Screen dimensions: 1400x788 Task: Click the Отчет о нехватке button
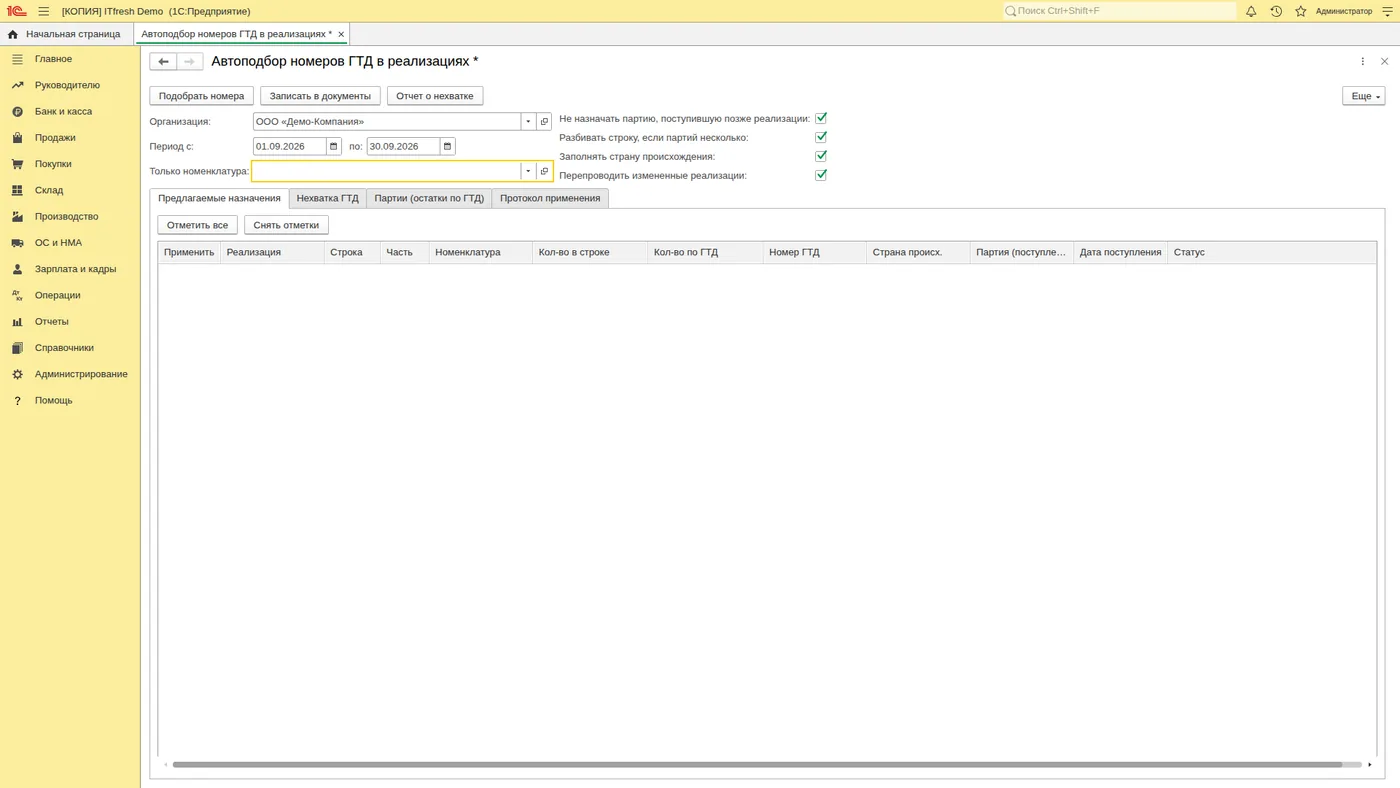(x=435, y=96)
